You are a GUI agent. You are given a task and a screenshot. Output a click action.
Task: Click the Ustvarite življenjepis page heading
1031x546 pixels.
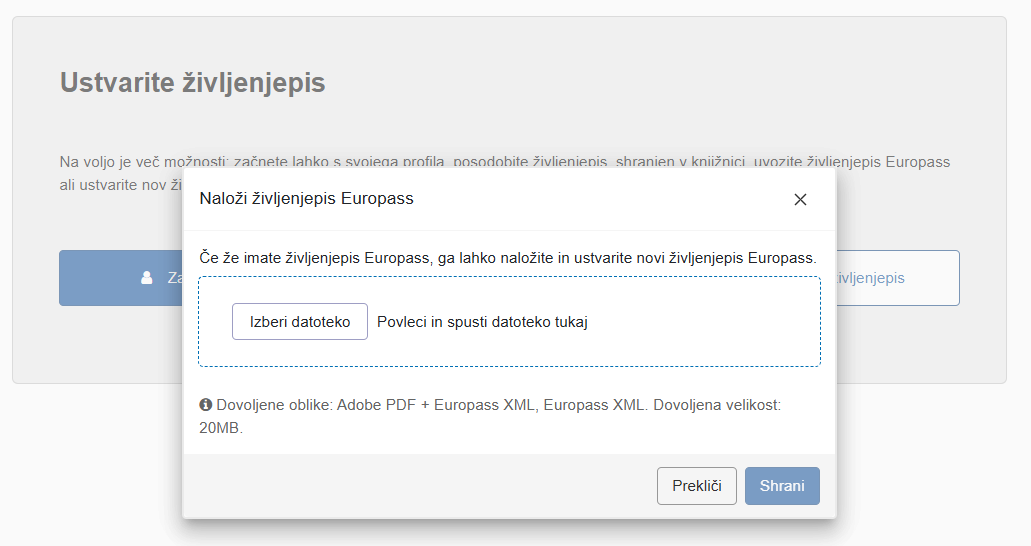tap(193, 82)
